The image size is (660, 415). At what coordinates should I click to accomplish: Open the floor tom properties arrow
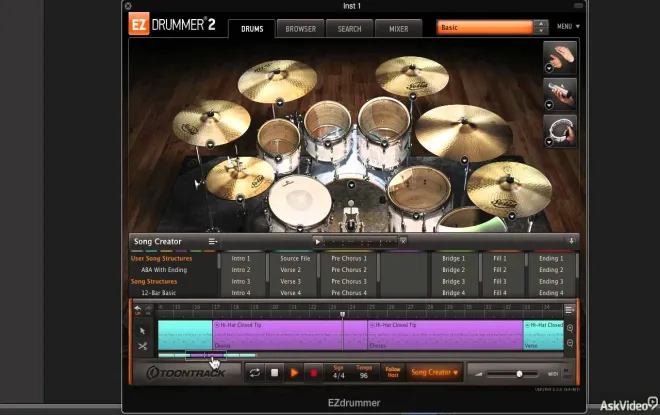pyautogui.click(x=416, y=216)
